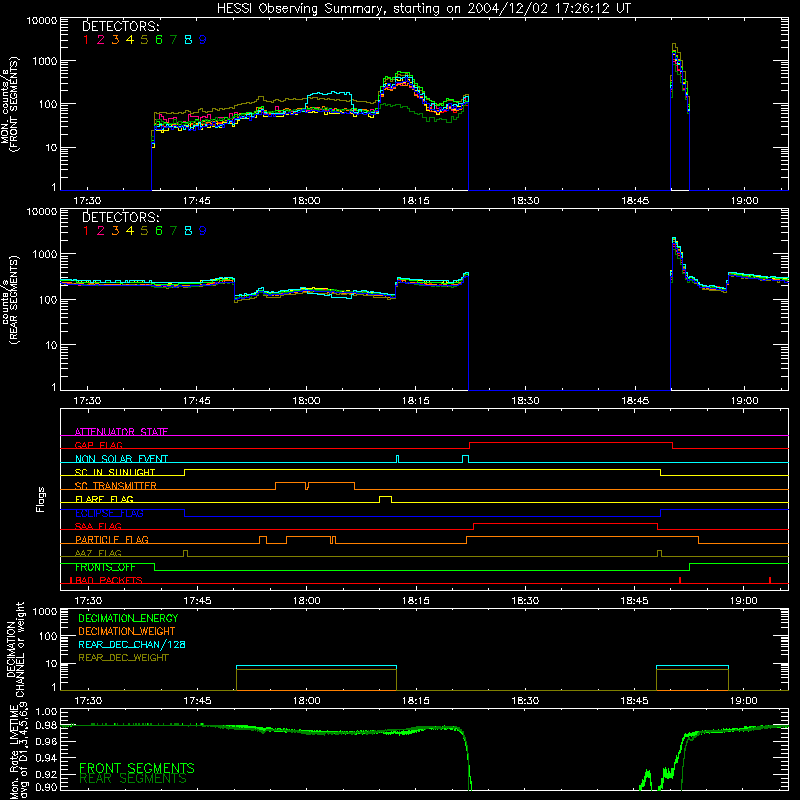Select detector 8 label in rear segments legend

click(188, 231)
